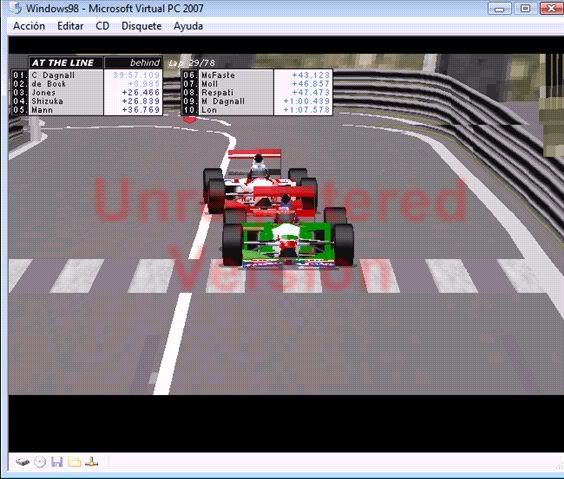Click the hard disk status icon
The image size is (564, 479).
[x=22, y=462]
